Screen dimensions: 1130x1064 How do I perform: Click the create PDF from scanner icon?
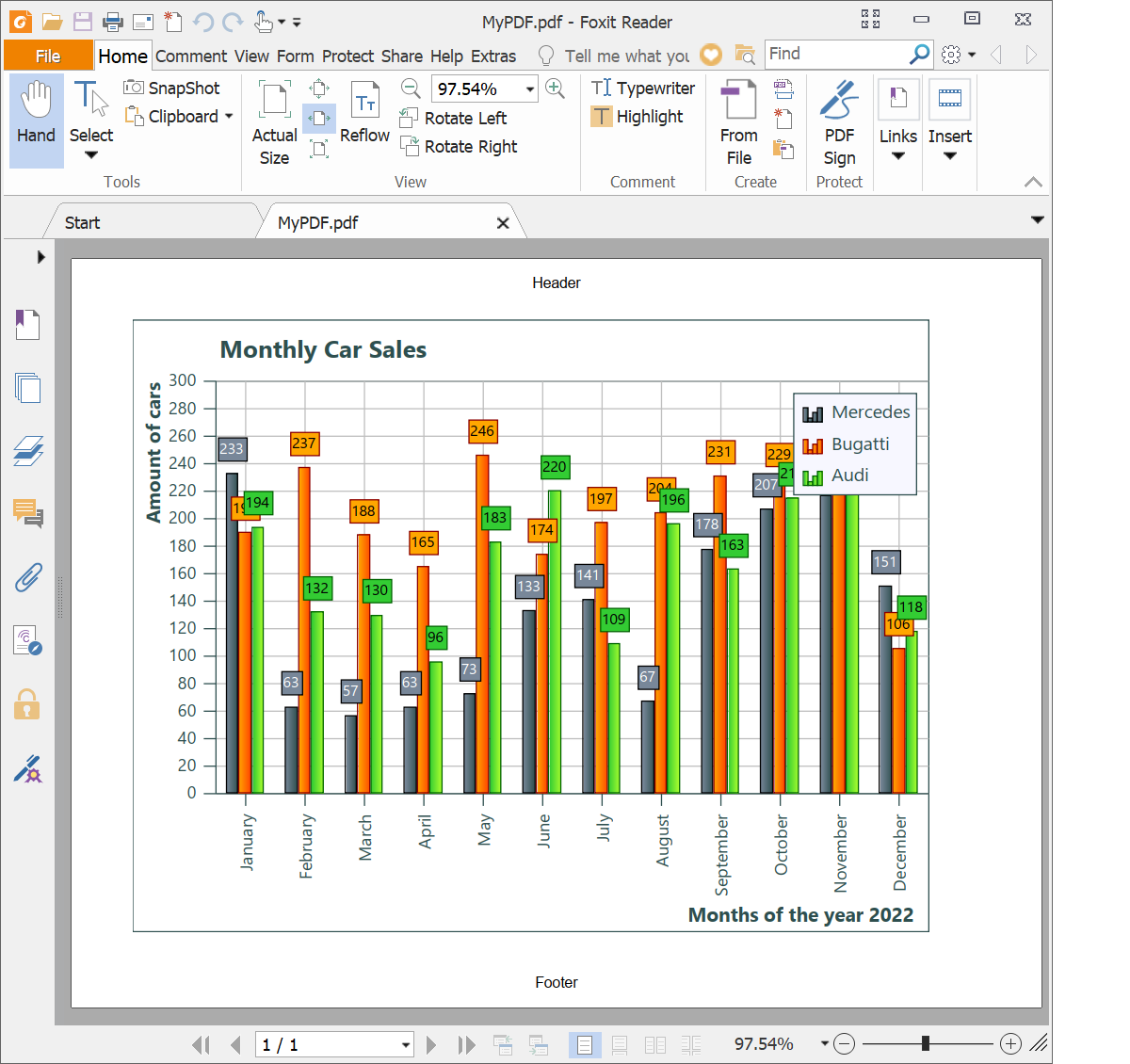(x=783, y=89)
